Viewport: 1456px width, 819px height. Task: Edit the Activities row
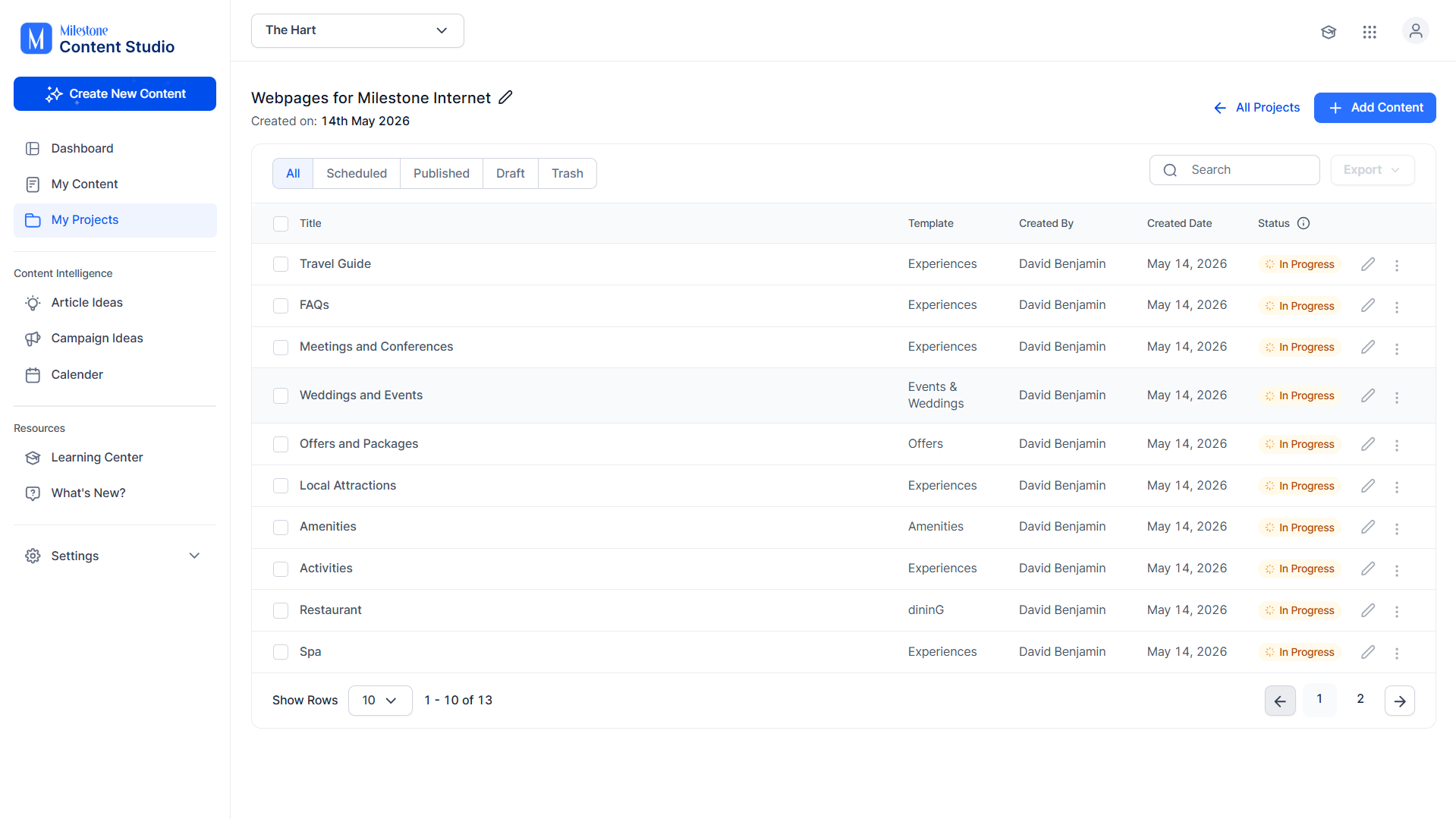pyautogui.click(x=1368, y=569)
